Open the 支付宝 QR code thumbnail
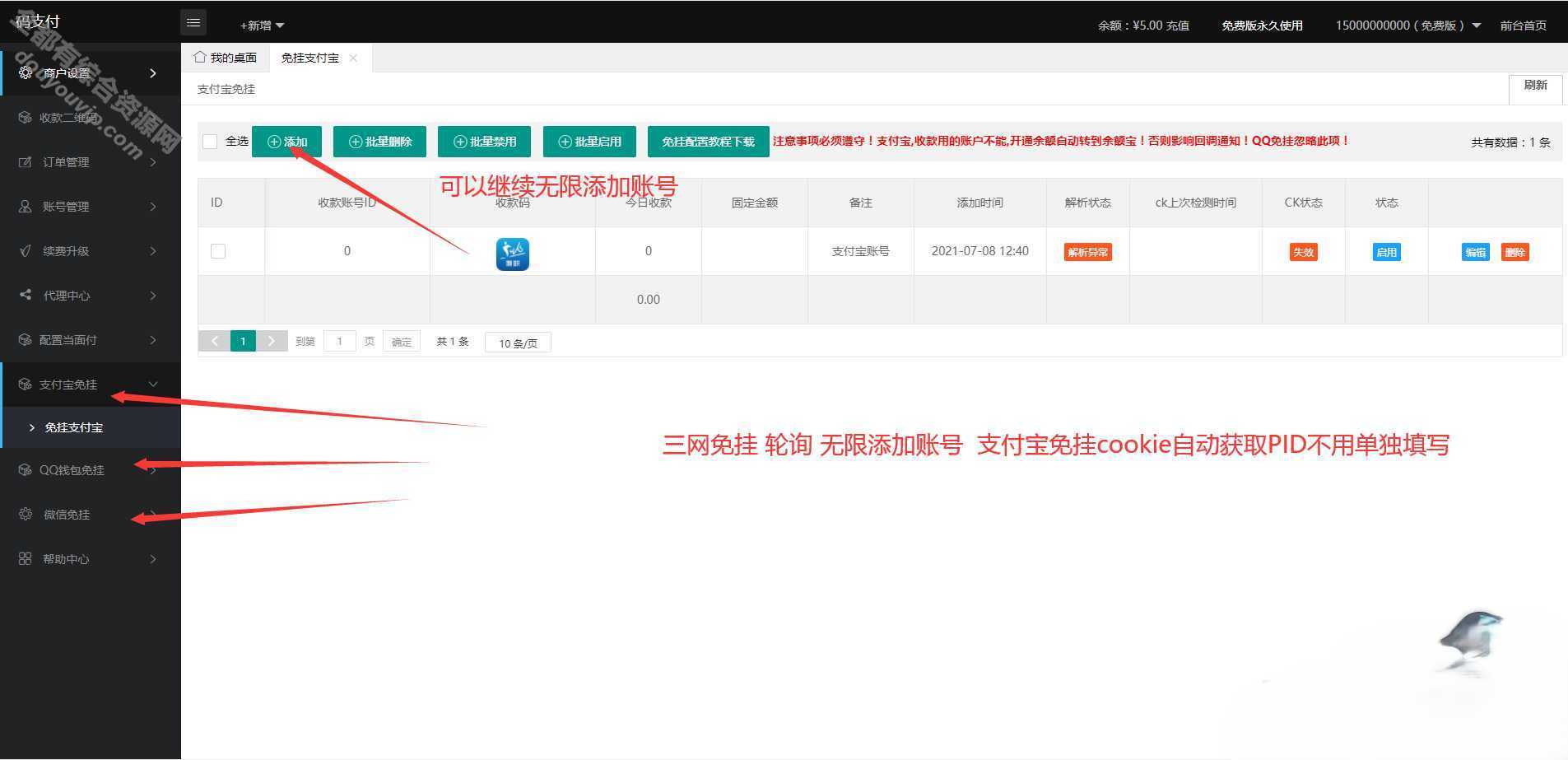The height and width of the screenshot is (760, 1568). 512,254
